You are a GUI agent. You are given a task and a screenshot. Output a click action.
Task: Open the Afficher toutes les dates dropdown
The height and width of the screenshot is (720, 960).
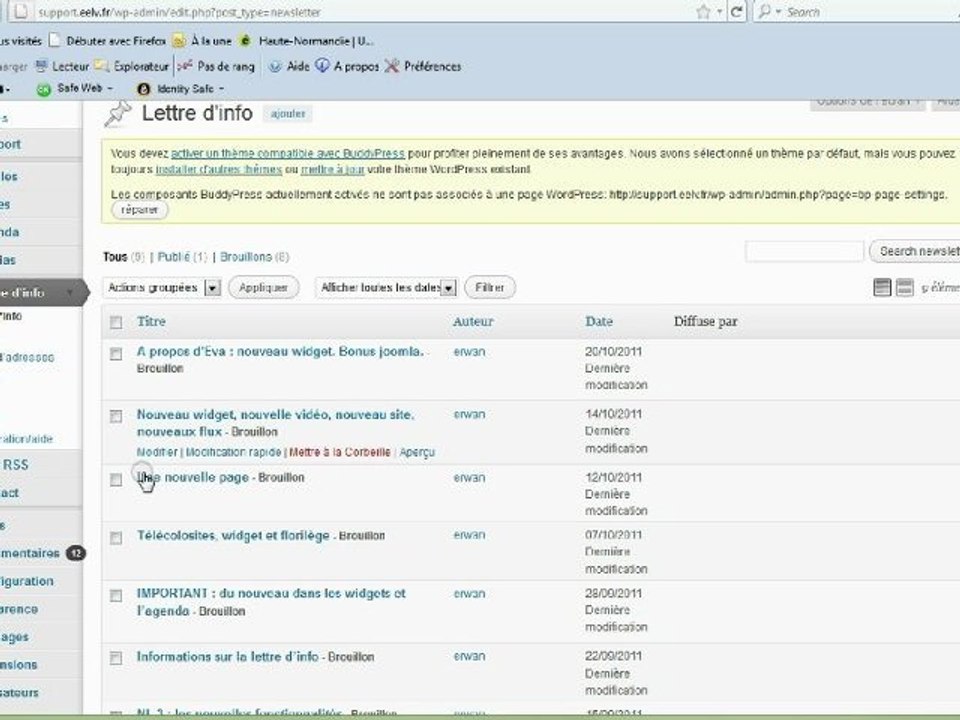pyautogui.click(x=386, y=287)
